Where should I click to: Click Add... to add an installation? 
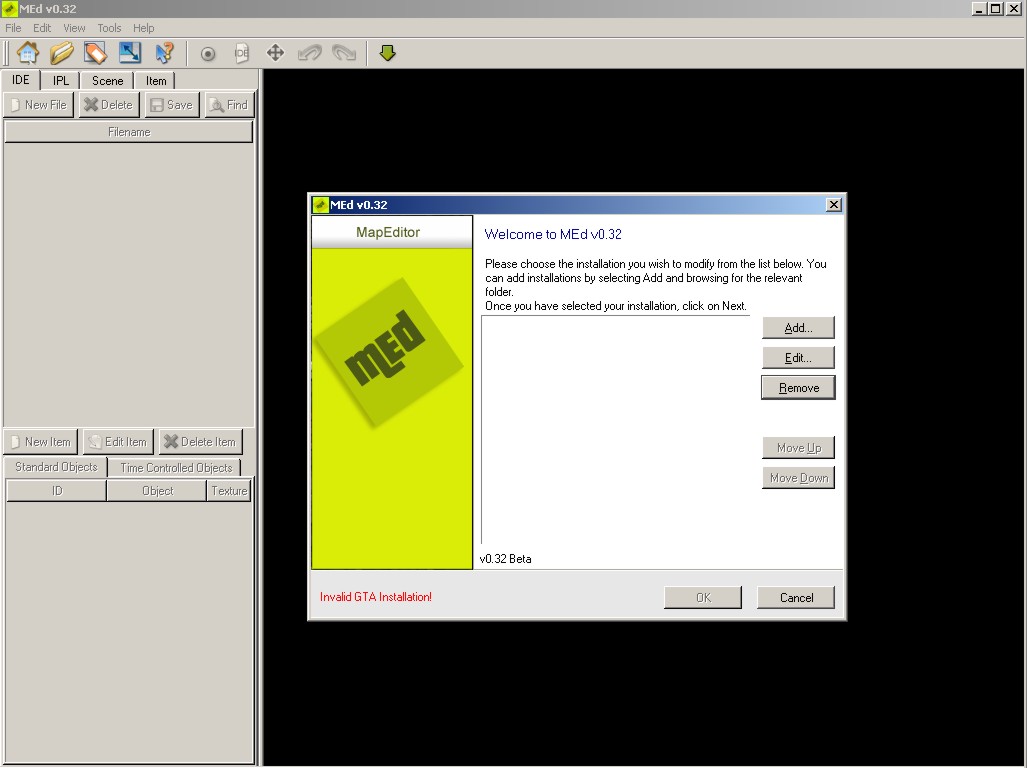tap(798, 327)
